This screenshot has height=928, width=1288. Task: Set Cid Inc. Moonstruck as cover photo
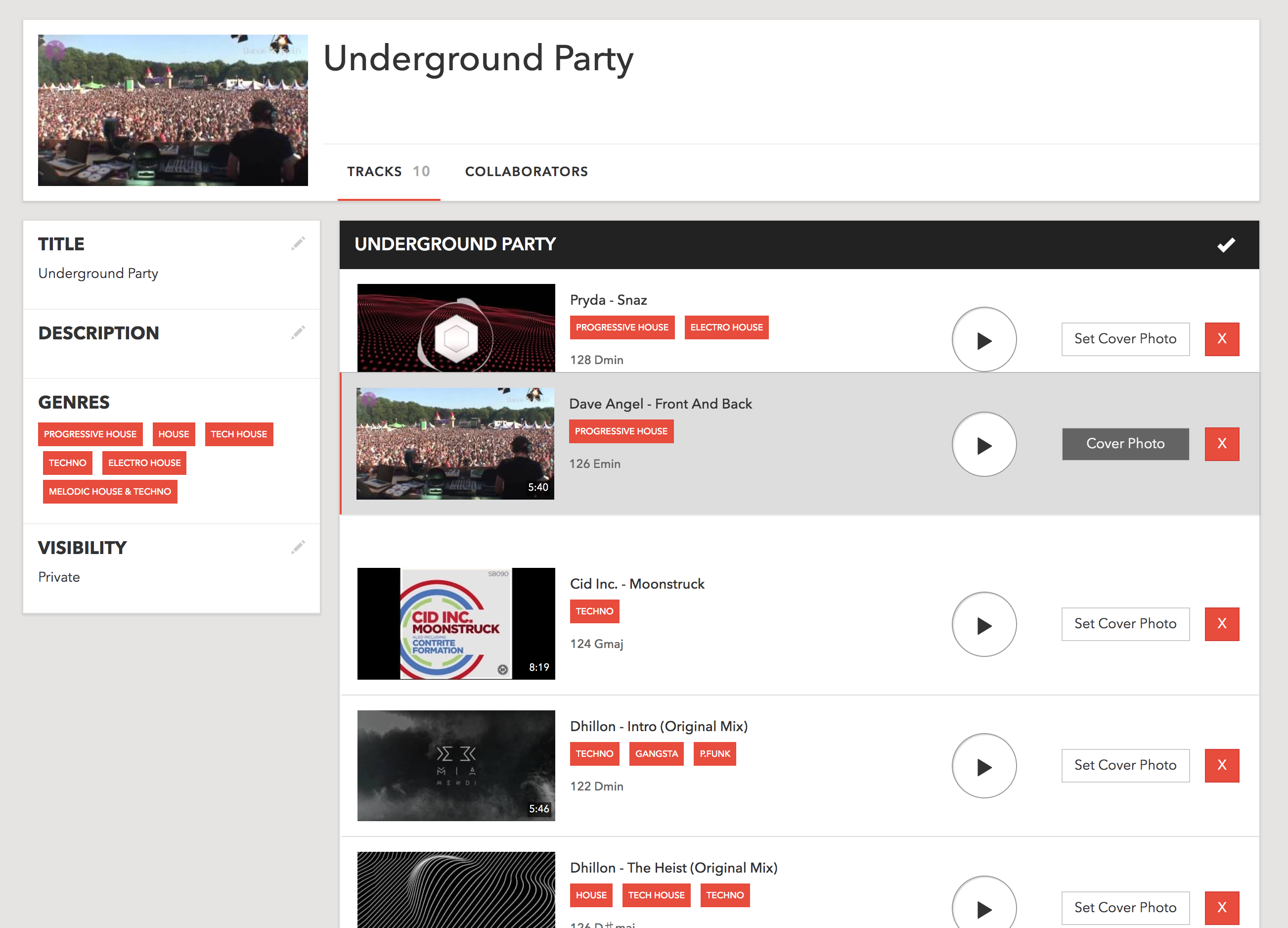[x=1125, y=624]
